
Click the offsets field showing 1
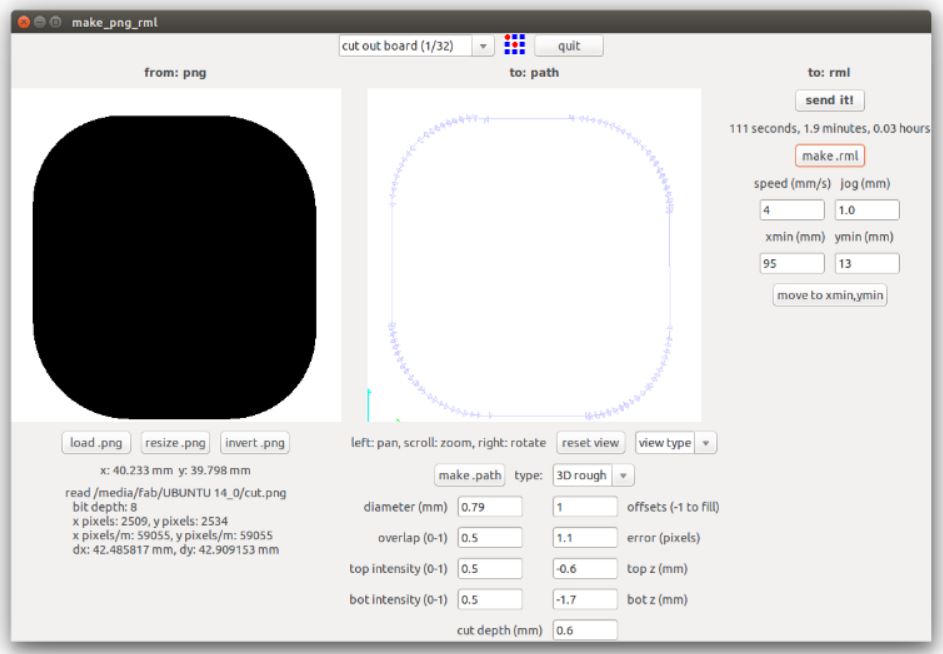tap(585, 507)
